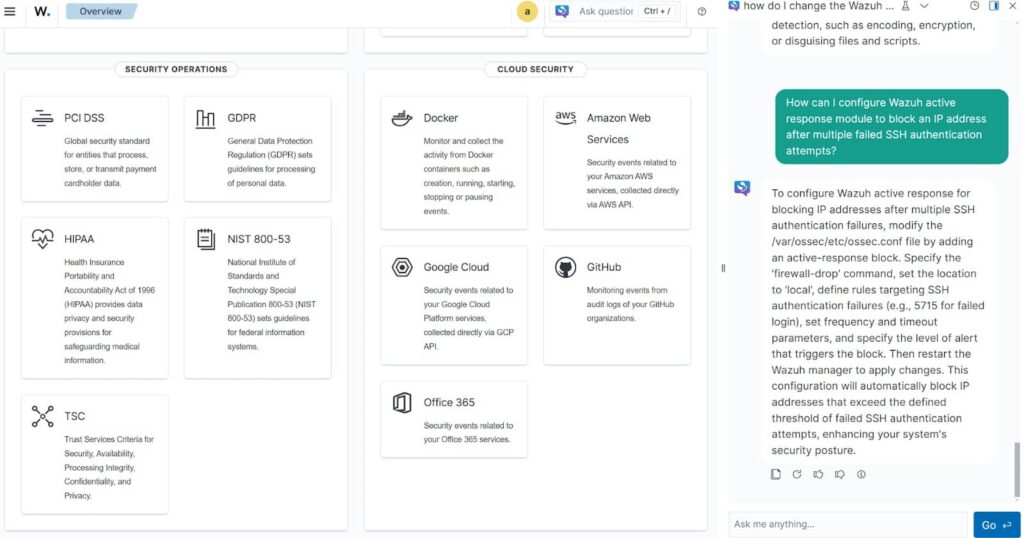1024x538 pixels.
Task: Copy the assistant response to clipboard
Action: (776, 474)
